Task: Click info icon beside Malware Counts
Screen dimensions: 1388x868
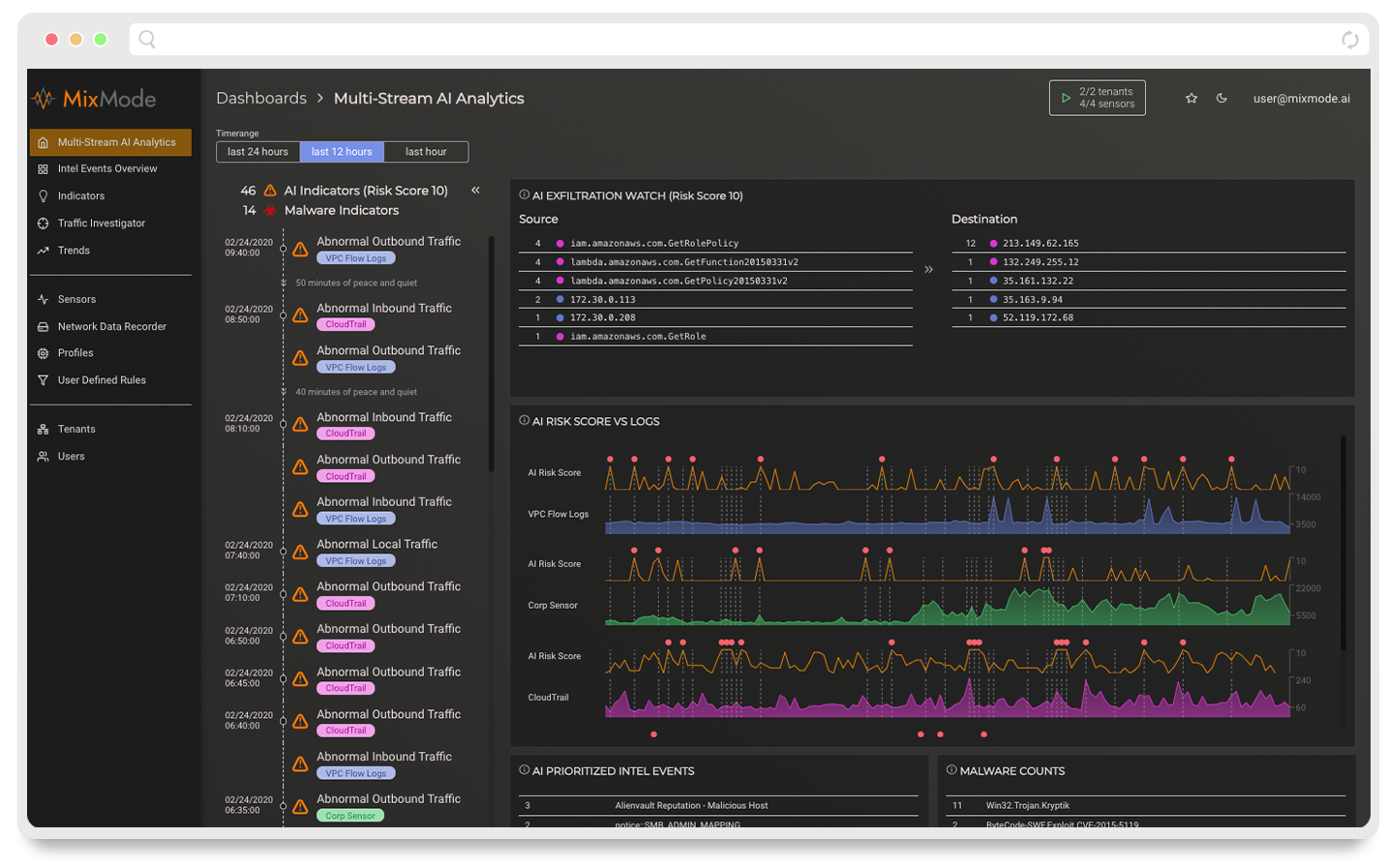Action: [951, 770]
